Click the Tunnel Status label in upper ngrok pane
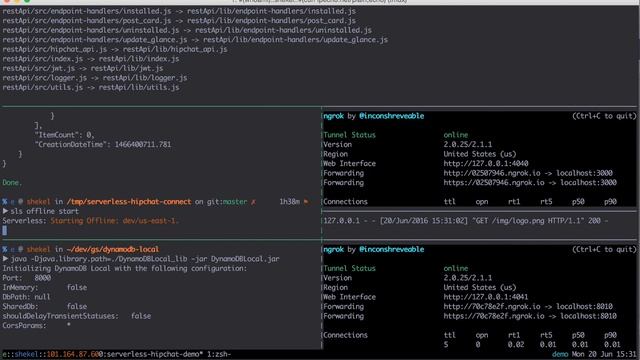 click(349, 135)
